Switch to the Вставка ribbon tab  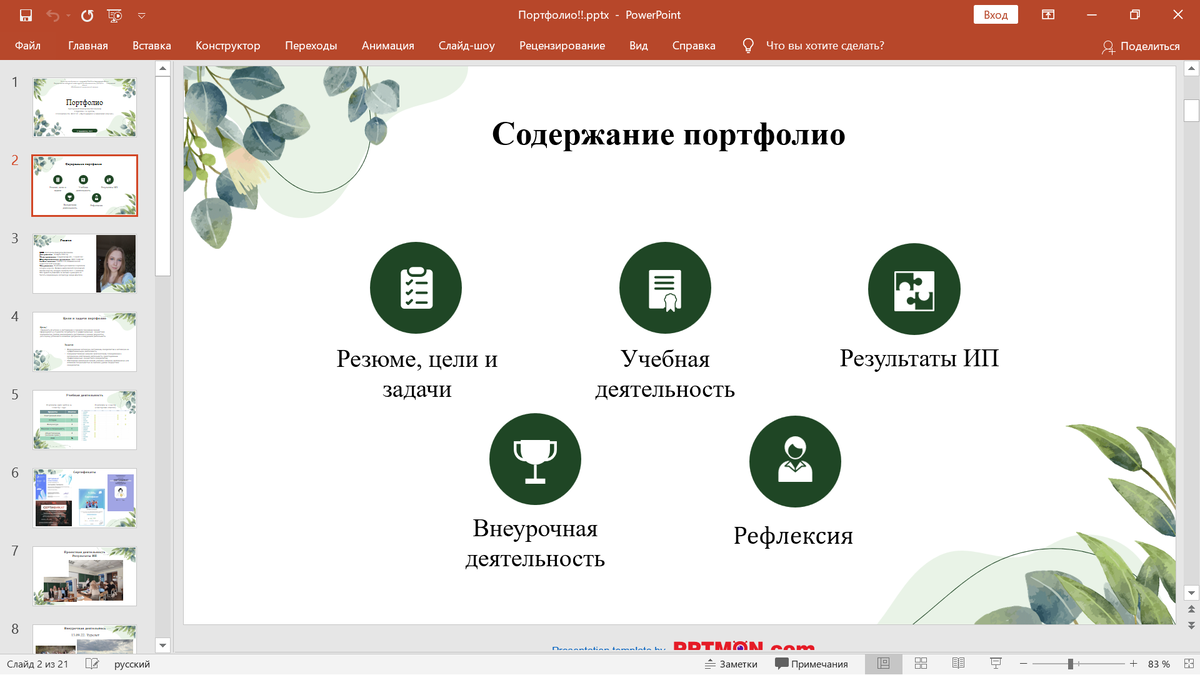152,46
